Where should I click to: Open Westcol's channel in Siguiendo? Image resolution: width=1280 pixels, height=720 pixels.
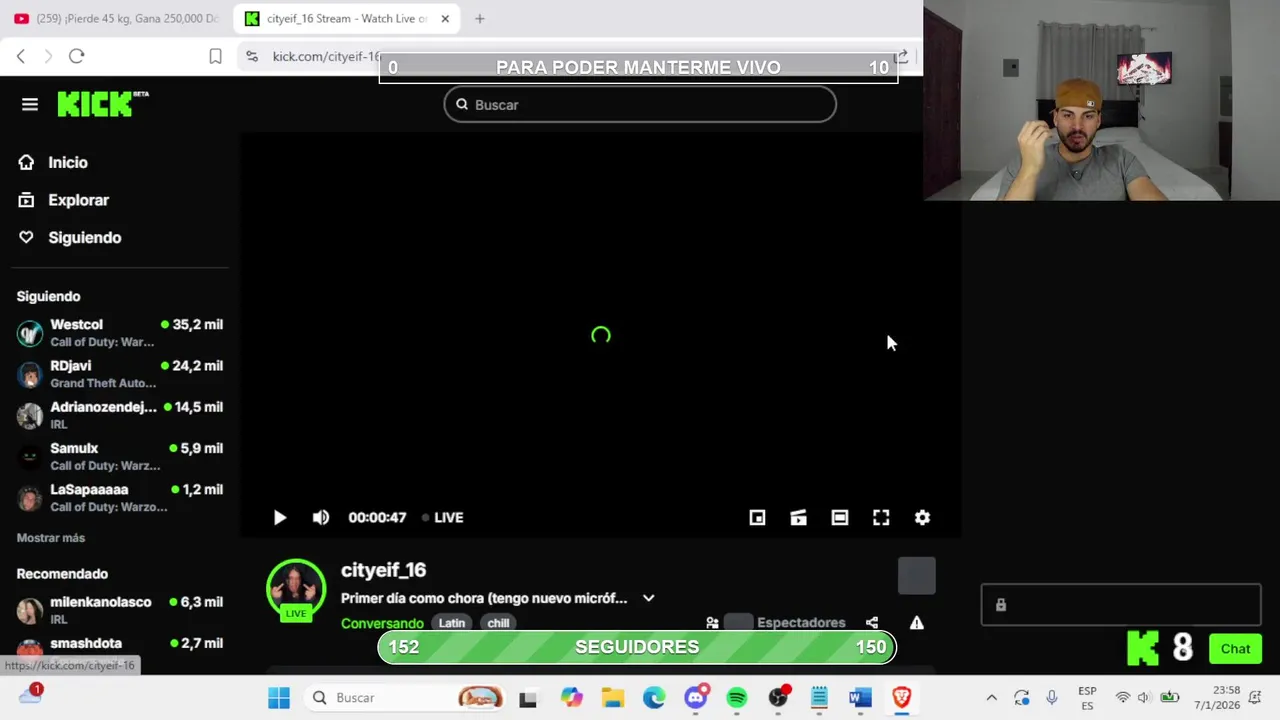120,333
